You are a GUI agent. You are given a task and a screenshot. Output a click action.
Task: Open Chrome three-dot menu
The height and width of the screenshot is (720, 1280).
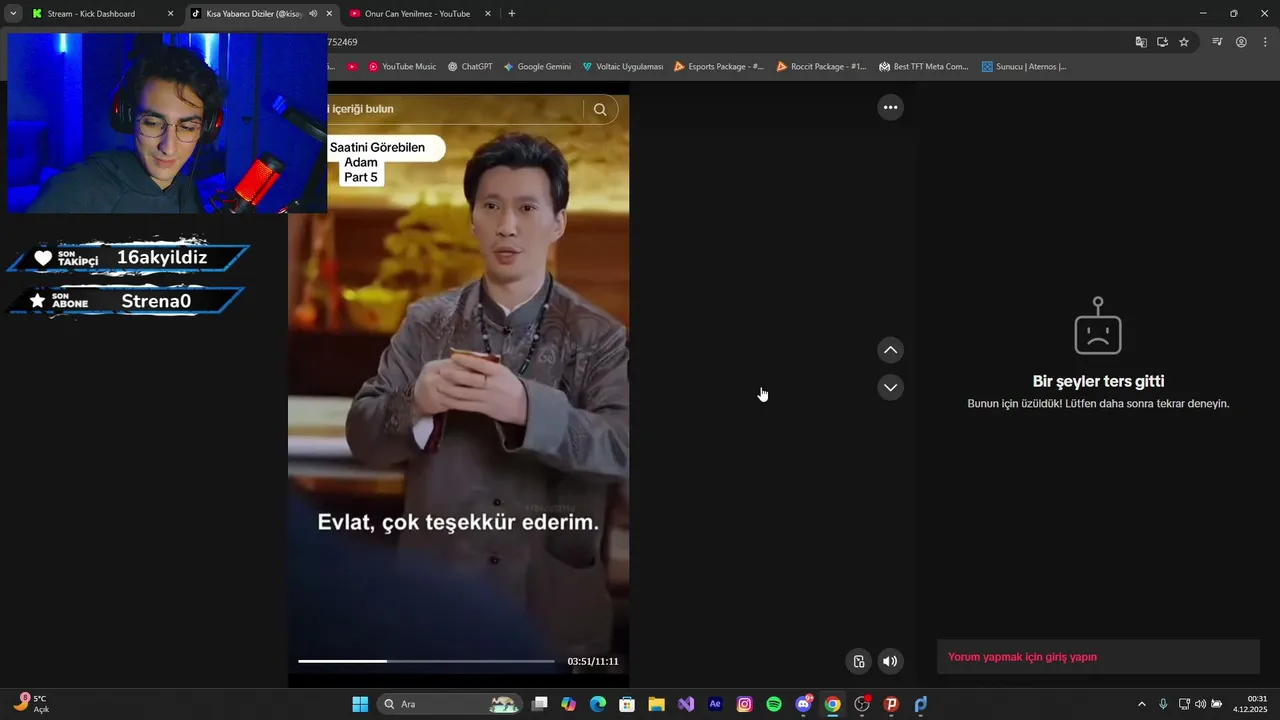(x=1265, y=42)
